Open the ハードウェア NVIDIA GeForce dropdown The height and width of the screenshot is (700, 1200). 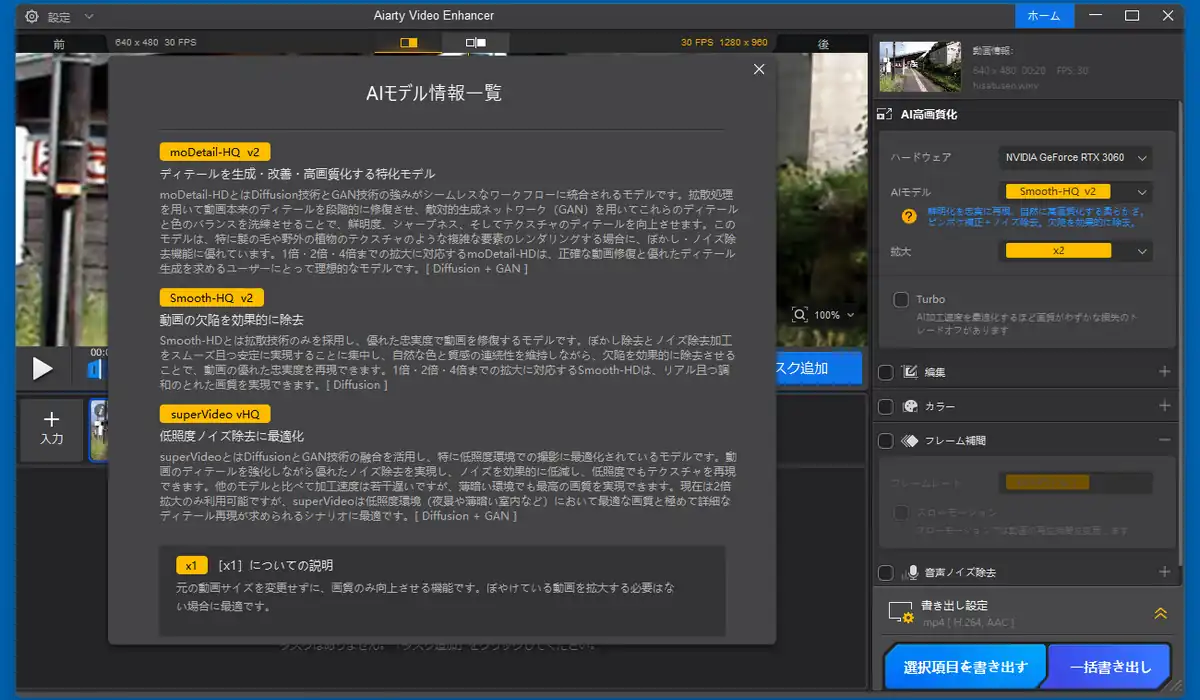pyautogui.click(x=1075, y=157)
